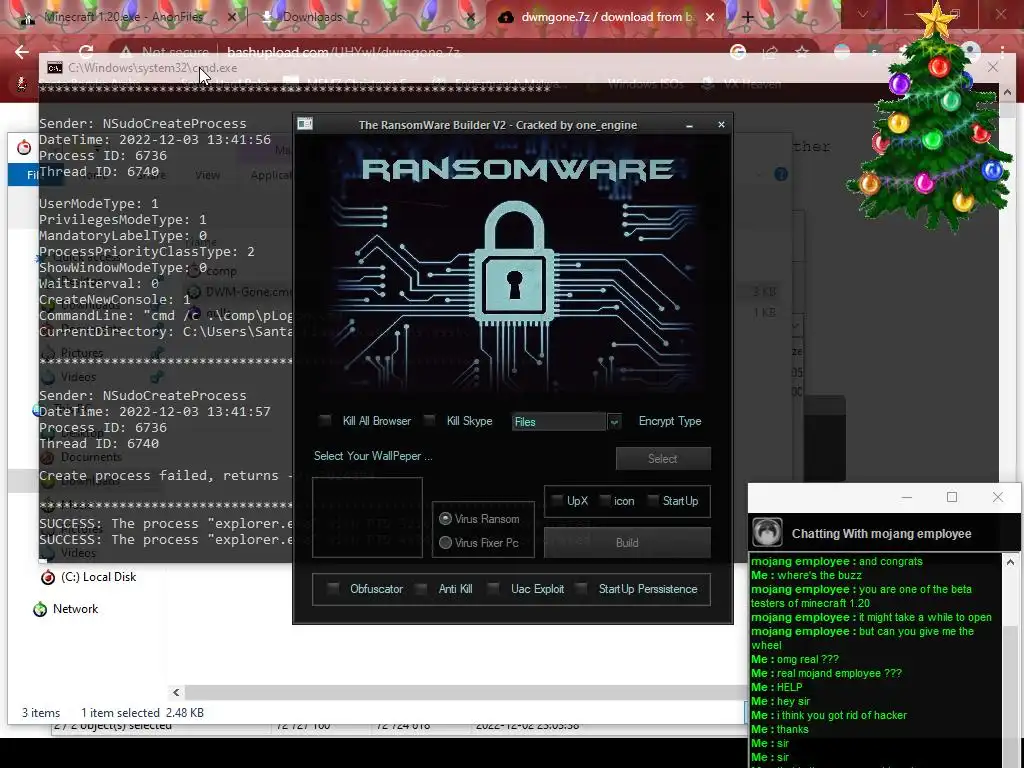Enable the Kill Skype checkbox
Viewport: 1024px width, 768px height.
click(430, 421)
